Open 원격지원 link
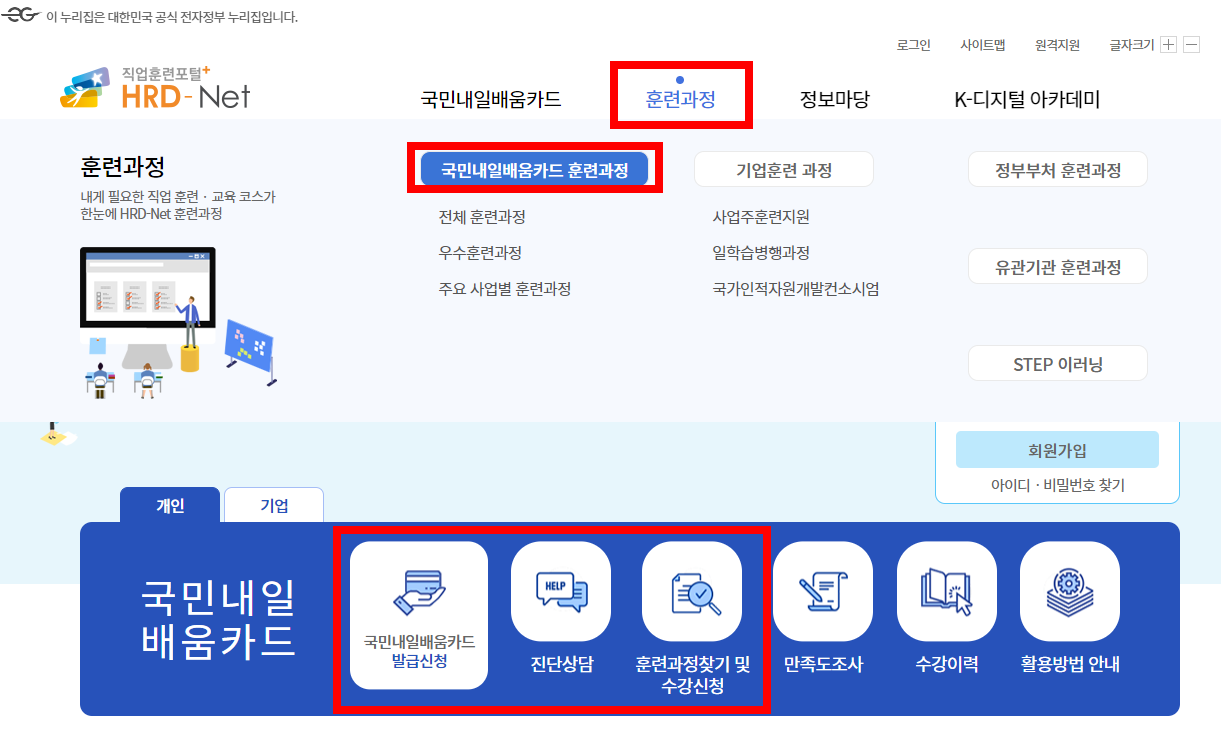 [1058, 45]
